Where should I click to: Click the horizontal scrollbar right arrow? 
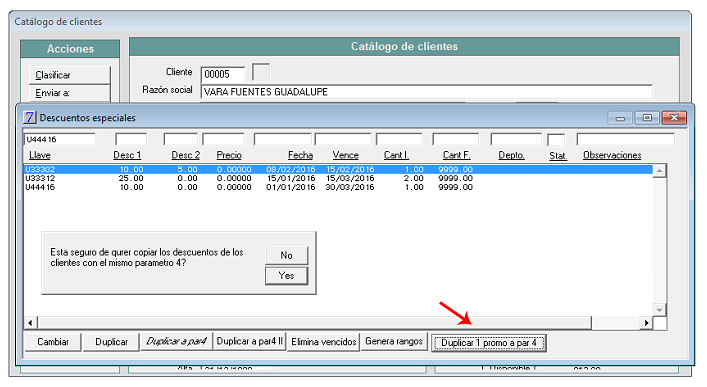pos(646,323)
